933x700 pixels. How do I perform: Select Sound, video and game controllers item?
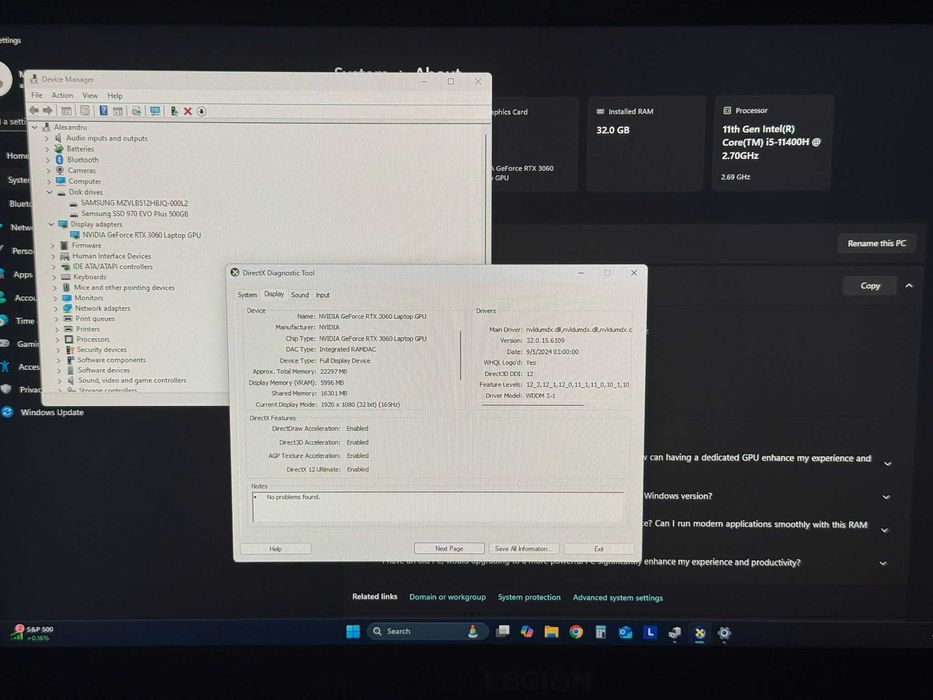point(132,380)
